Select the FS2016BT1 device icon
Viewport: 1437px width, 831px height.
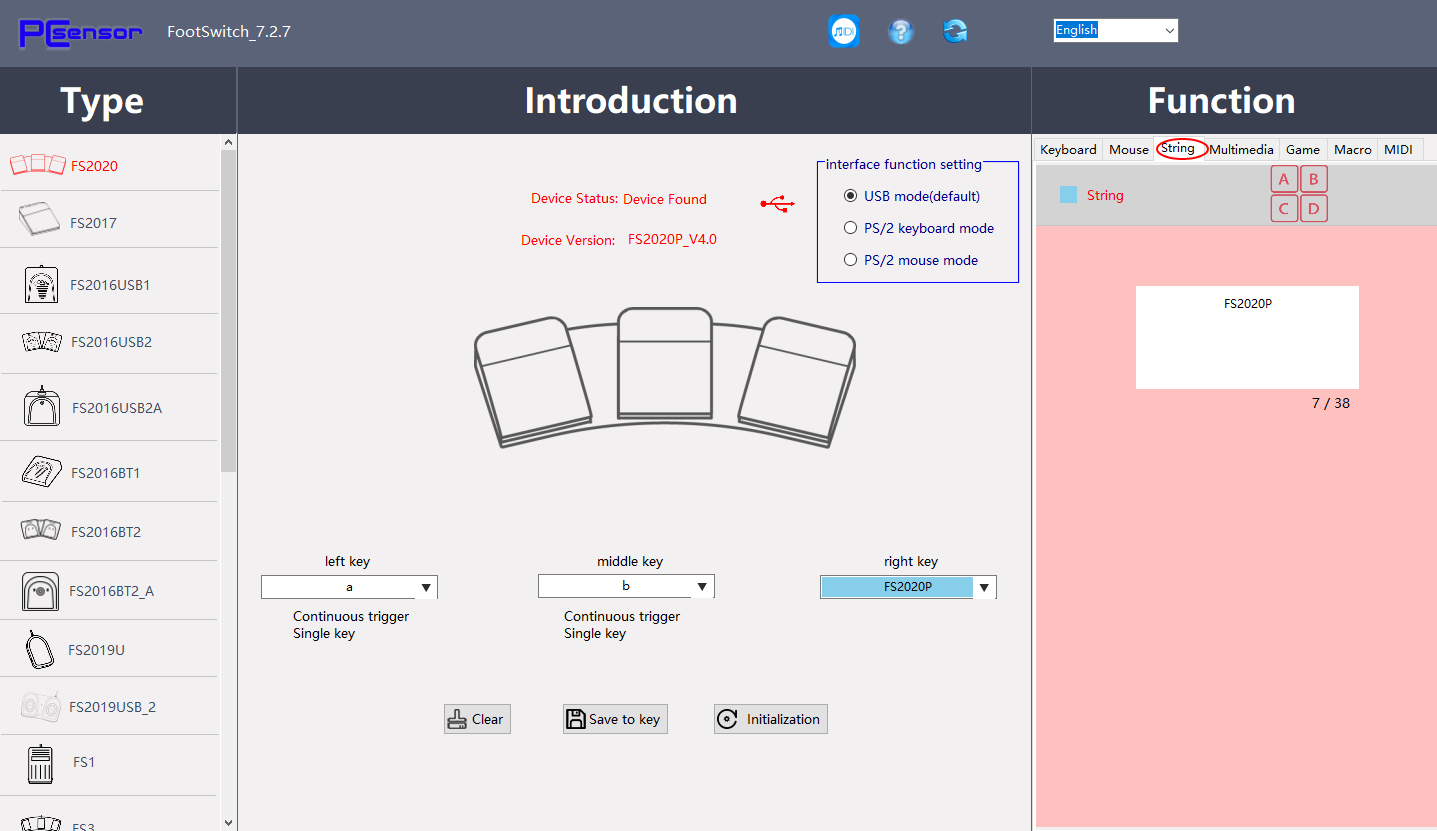point(41,472)
